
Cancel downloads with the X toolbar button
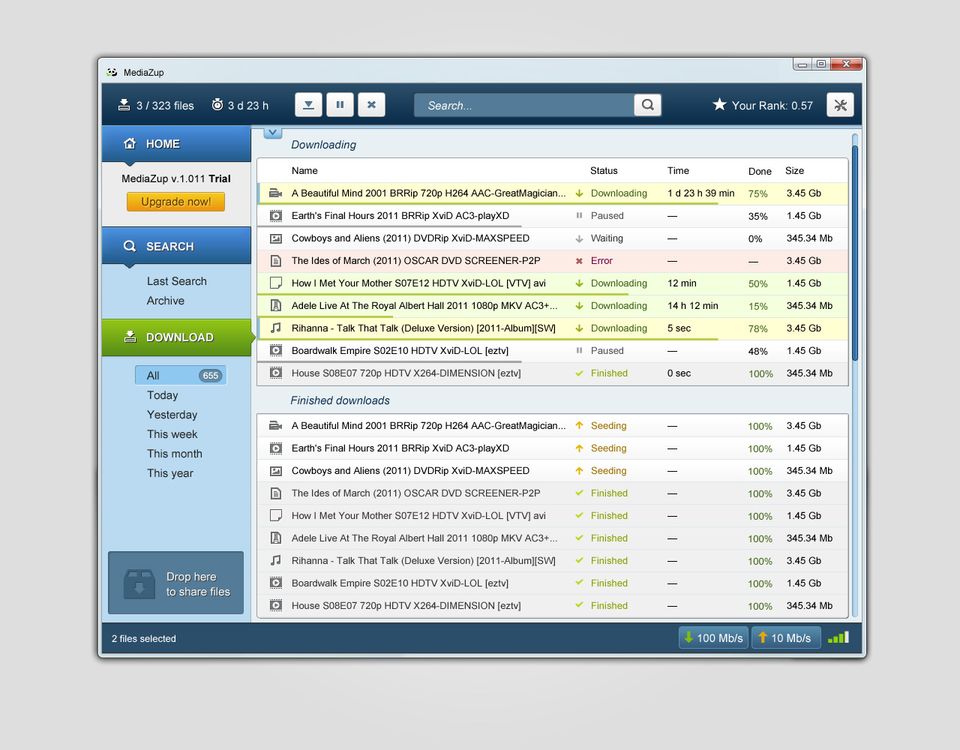tap(372, 105)
